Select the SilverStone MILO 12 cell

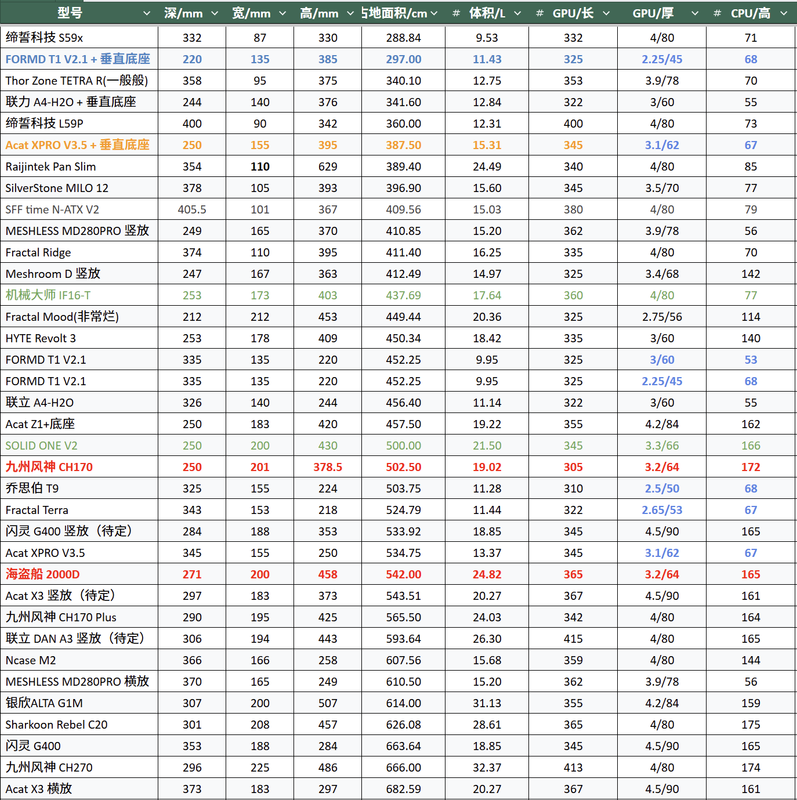(x=79, y=188)
